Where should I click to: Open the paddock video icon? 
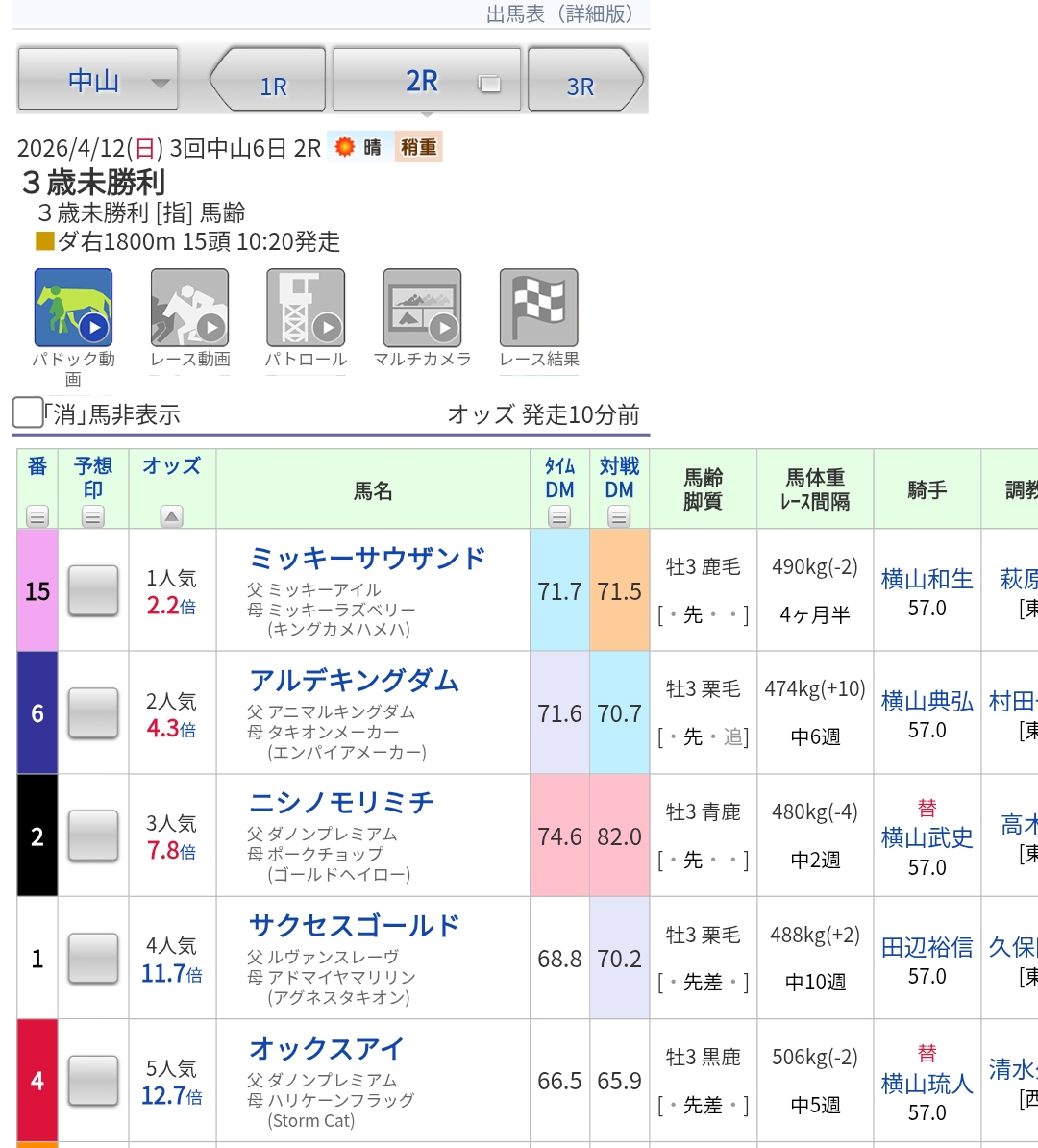pyautogui.click(x=73, y=308)
